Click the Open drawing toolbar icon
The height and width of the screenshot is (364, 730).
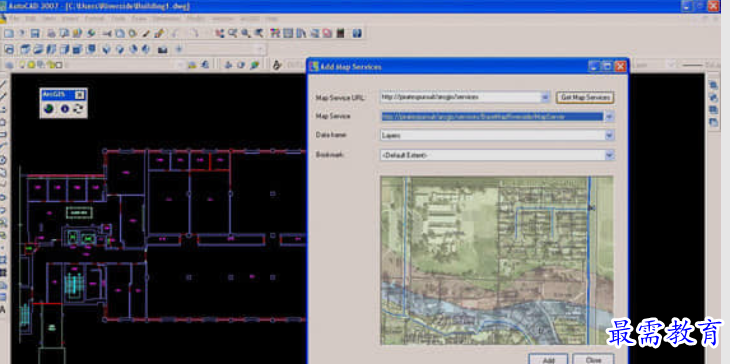[x=22, y=33]
